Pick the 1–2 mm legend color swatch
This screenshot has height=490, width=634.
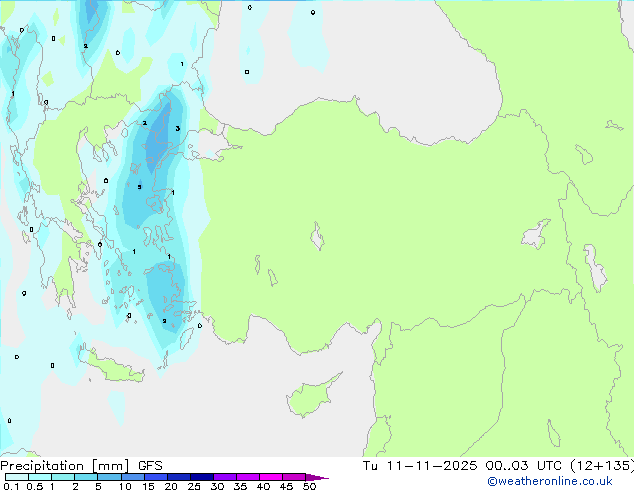[x=63, y=477]
